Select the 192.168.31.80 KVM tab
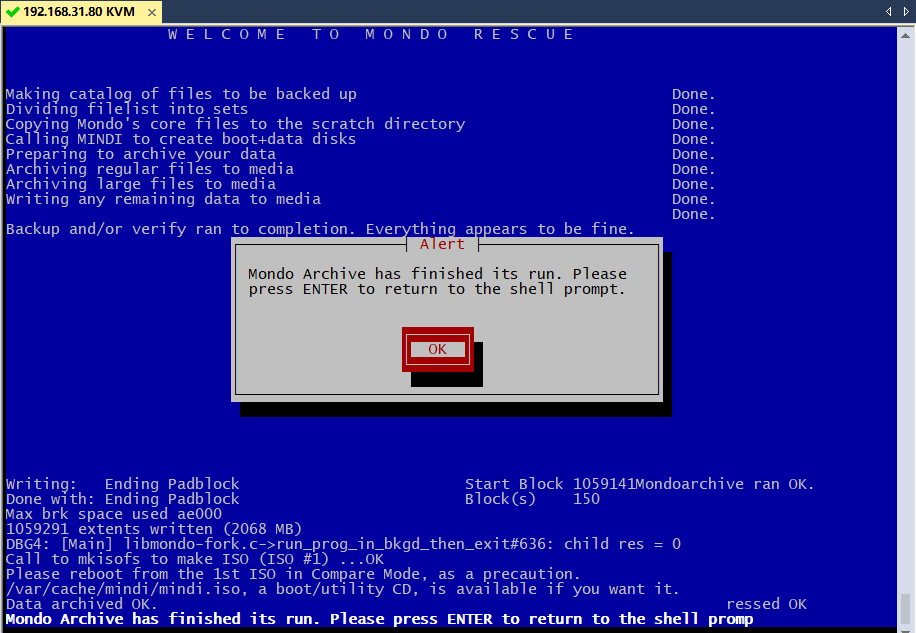The image size is (916, 633). (x=70, y=10)
